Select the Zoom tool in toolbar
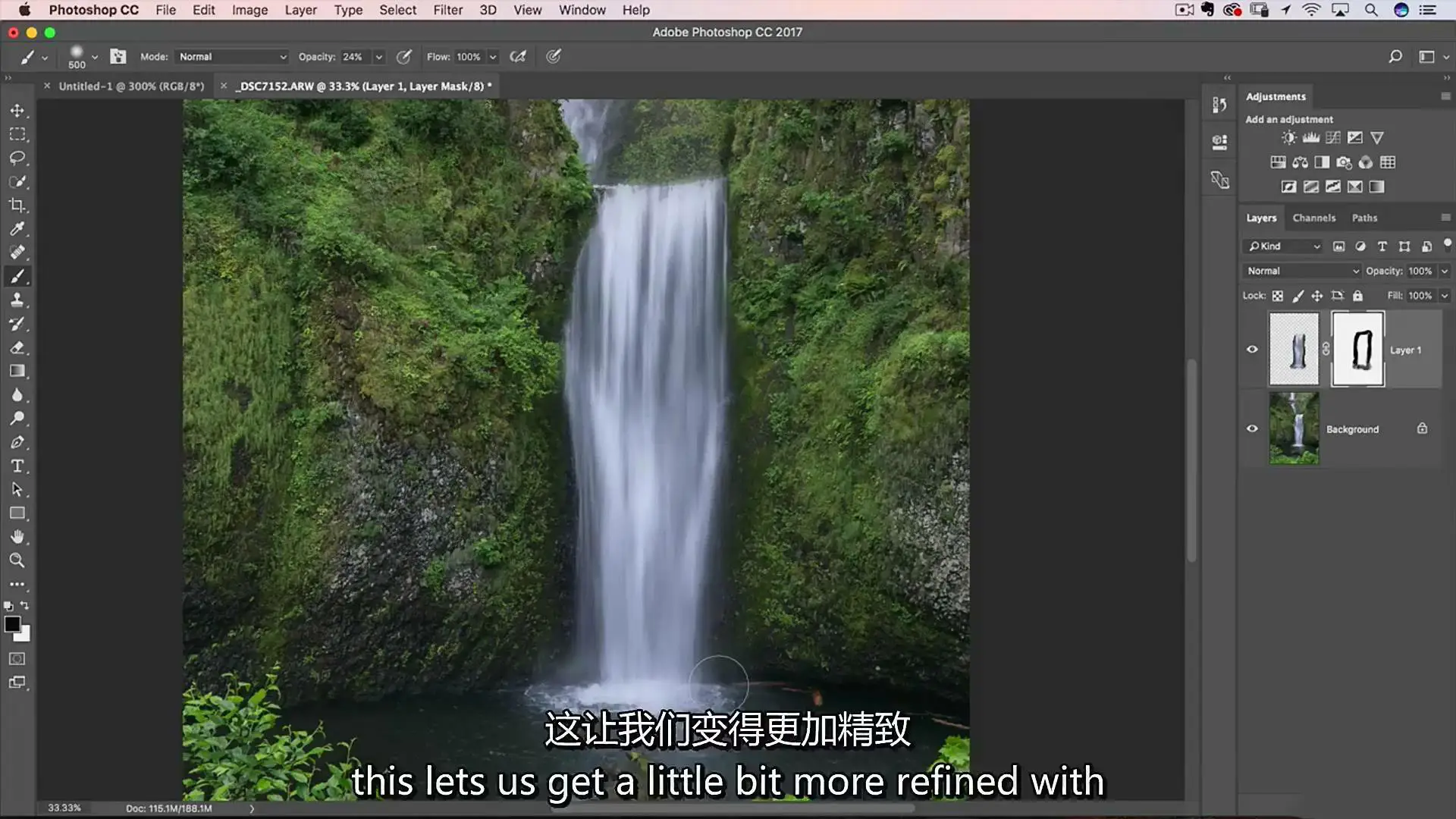 [x=17, y=560]
